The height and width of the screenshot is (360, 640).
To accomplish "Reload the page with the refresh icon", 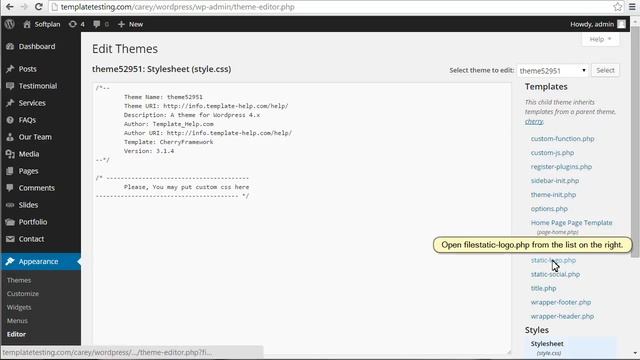I will [38, 7].
